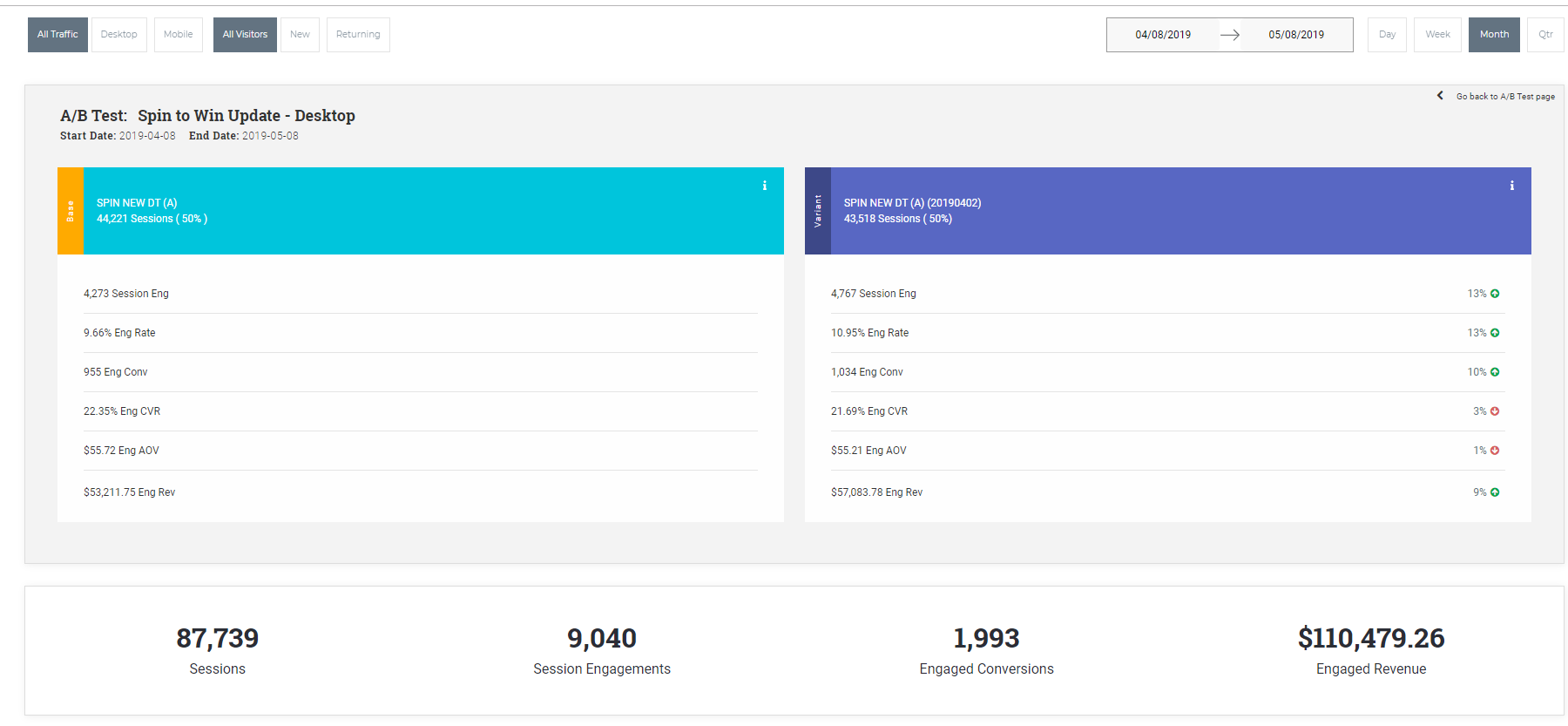Show only New visitors
The height and width of the screenshot is (726, 1568).
(x=300, y=35)
